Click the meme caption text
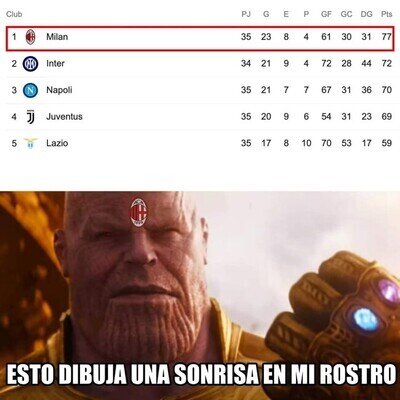Image resolution: width=400 pixels, height=400 pixels. (201, 375)
